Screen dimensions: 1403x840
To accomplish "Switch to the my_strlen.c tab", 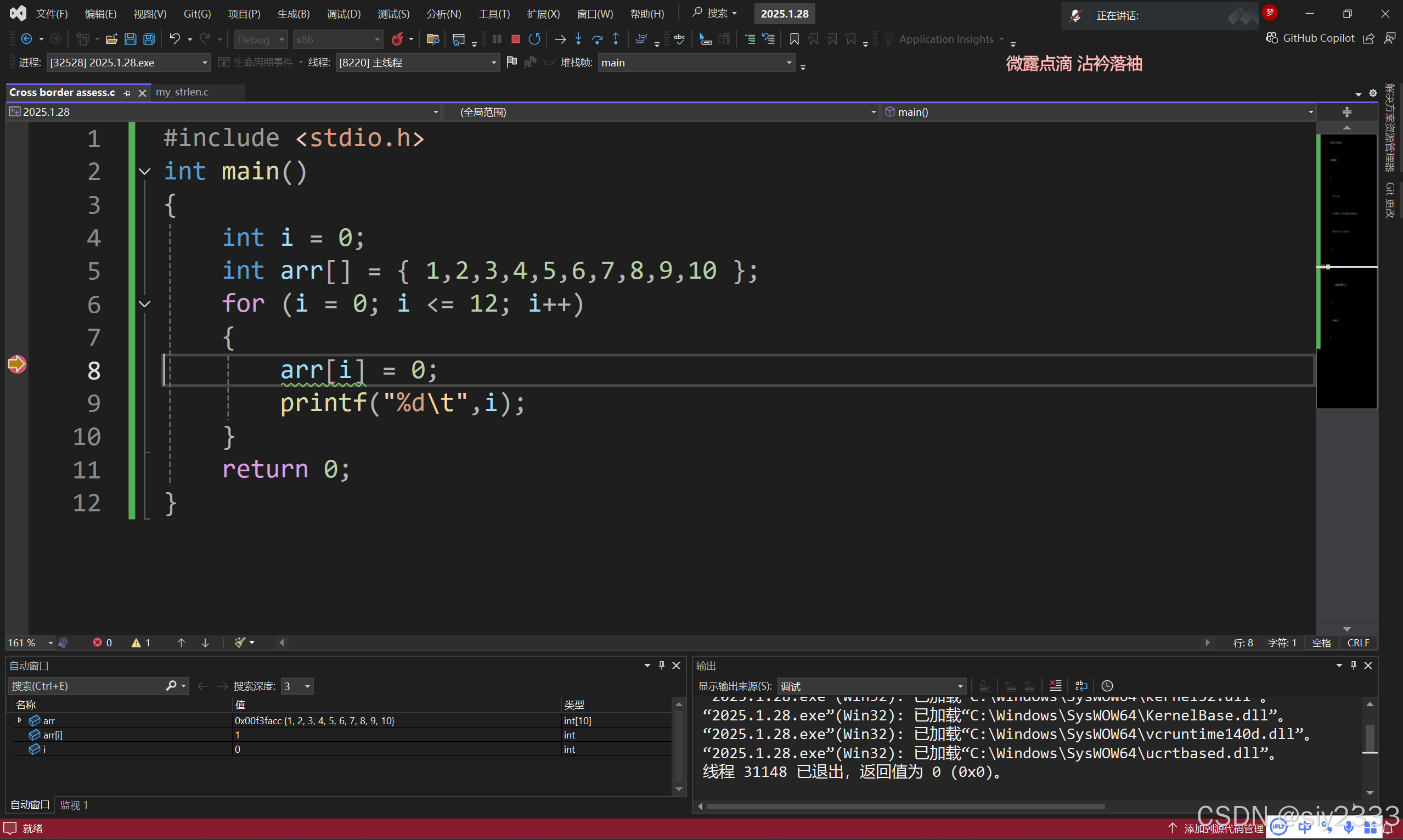I will pos(182,92).
